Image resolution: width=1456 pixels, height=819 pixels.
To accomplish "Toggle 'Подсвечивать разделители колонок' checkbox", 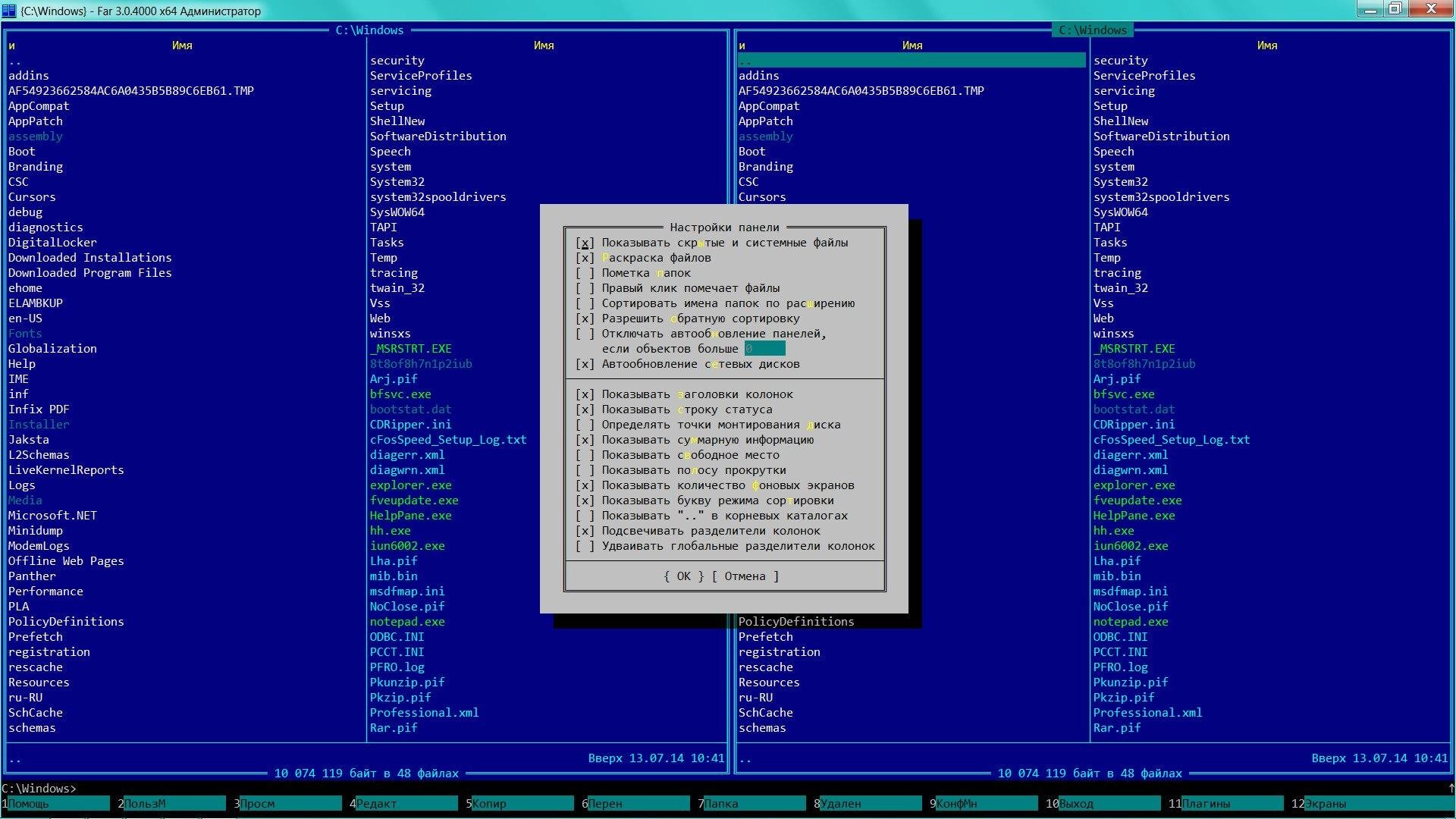I will coord(585,531).
